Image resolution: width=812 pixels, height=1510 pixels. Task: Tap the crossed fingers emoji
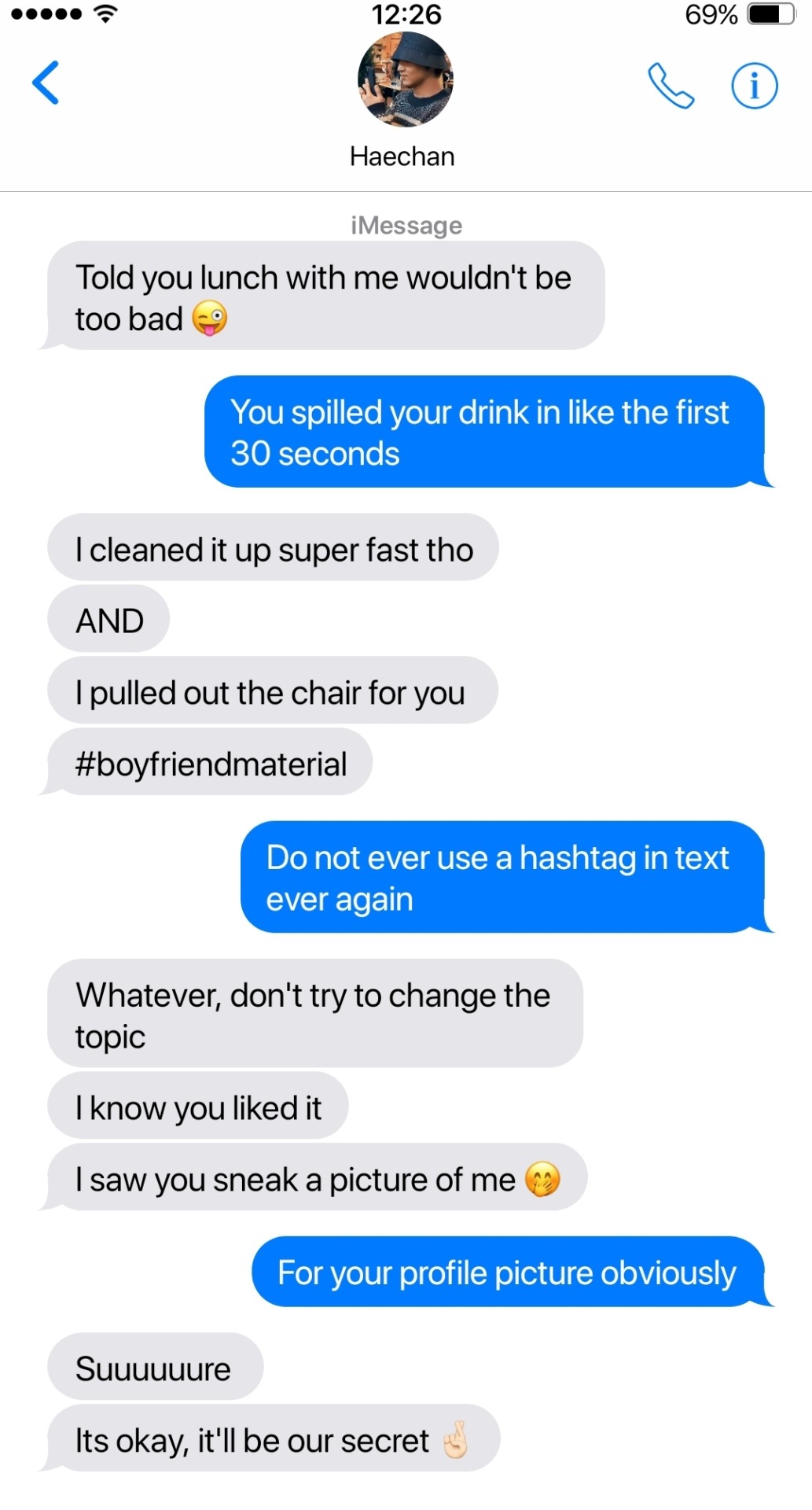pos(455,1440)
